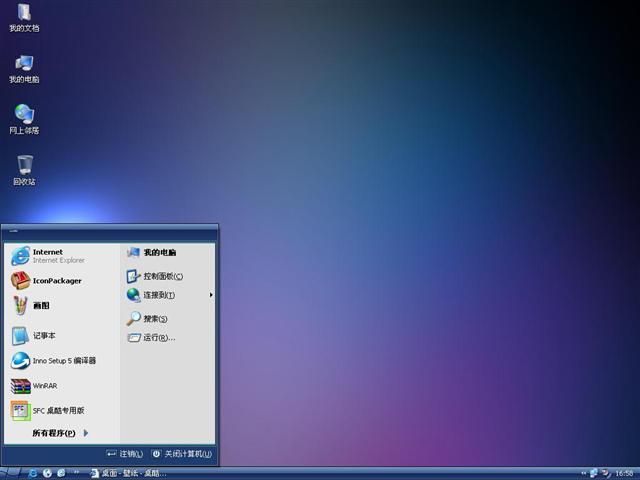Viewport: 640px width, 480px height.
Task: Open 搜索(S) in the Start menu
Action: [x=153, y=319]
